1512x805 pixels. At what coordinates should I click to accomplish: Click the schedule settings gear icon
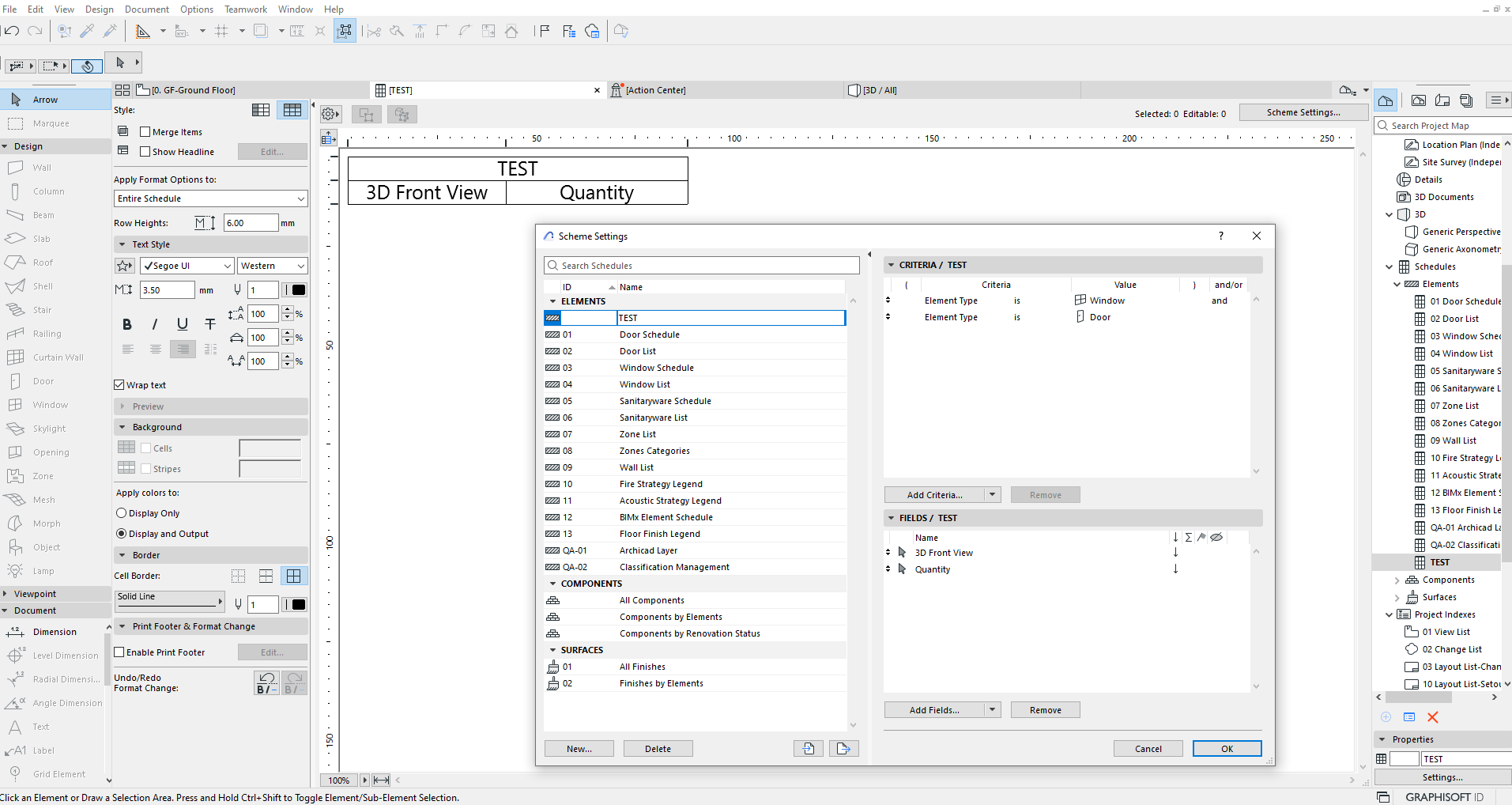[330, 115]
